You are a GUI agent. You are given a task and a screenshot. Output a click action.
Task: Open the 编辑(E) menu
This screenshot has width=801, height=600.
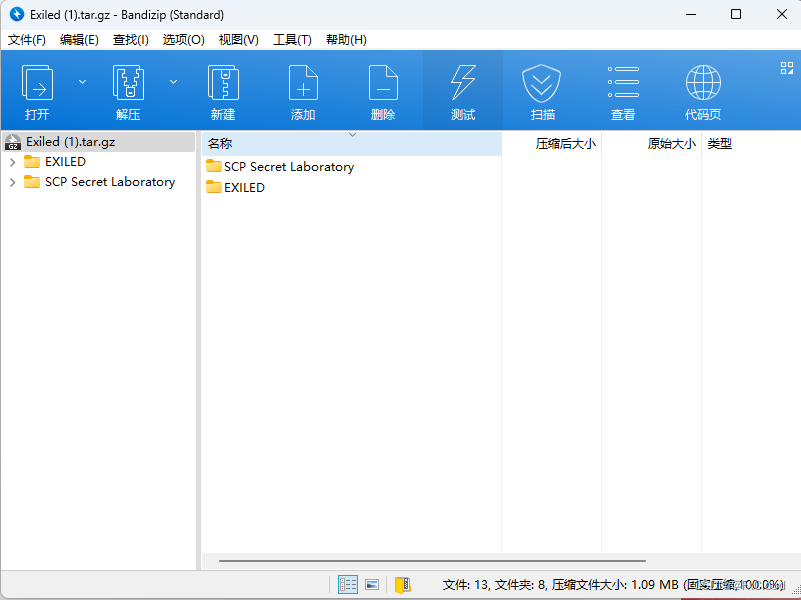(x=79, y=40)
